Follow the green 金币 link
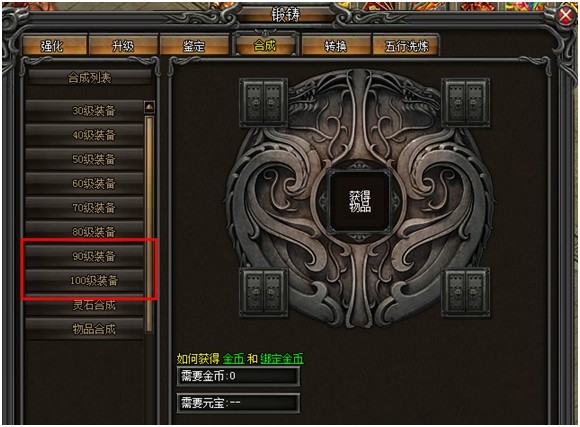The height and width of the screenshot is (427, 580). point(233,359)
